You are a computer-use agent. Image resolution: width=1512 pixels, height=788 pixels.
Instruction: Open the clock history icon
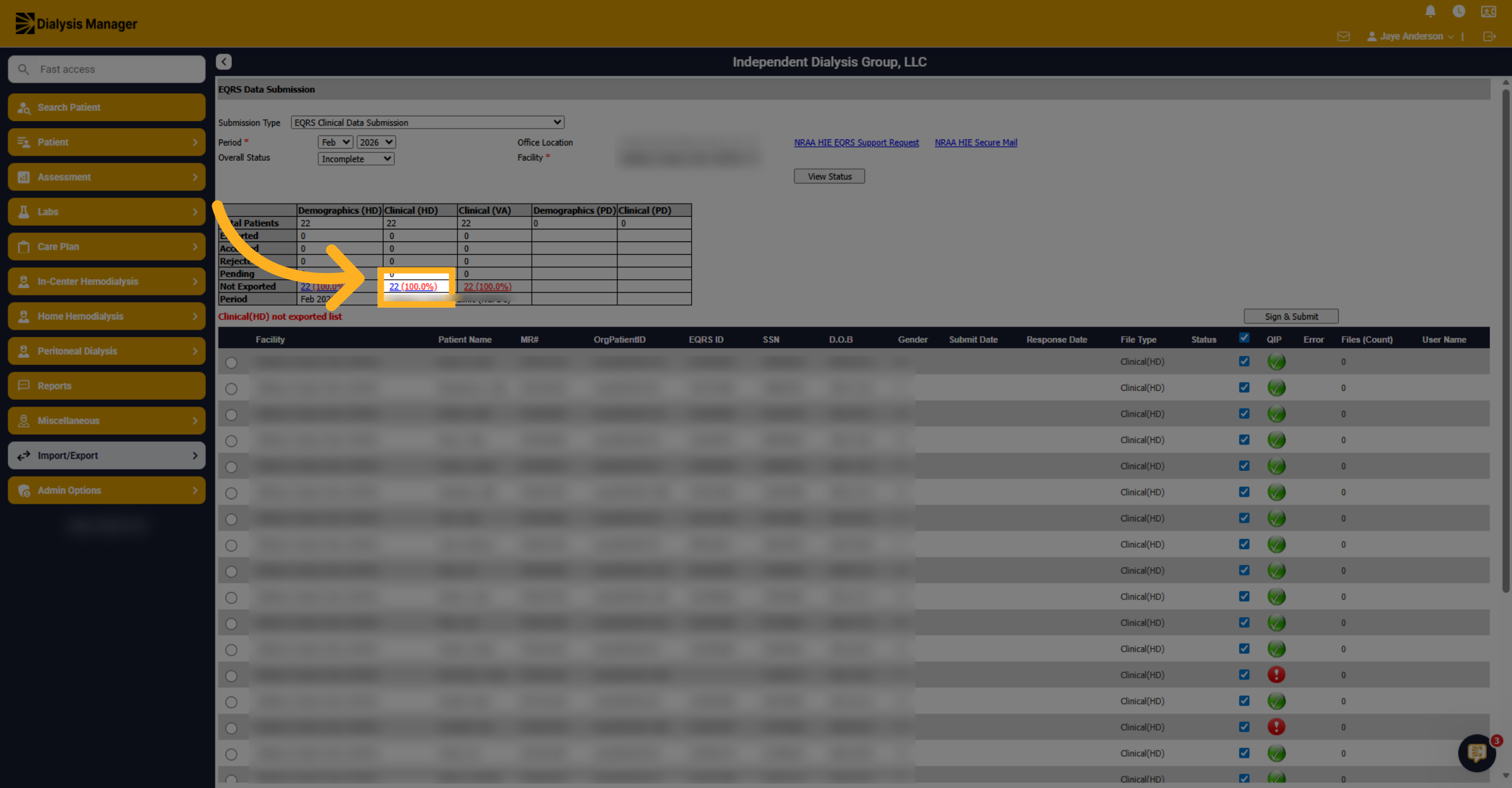(1458, 11)
